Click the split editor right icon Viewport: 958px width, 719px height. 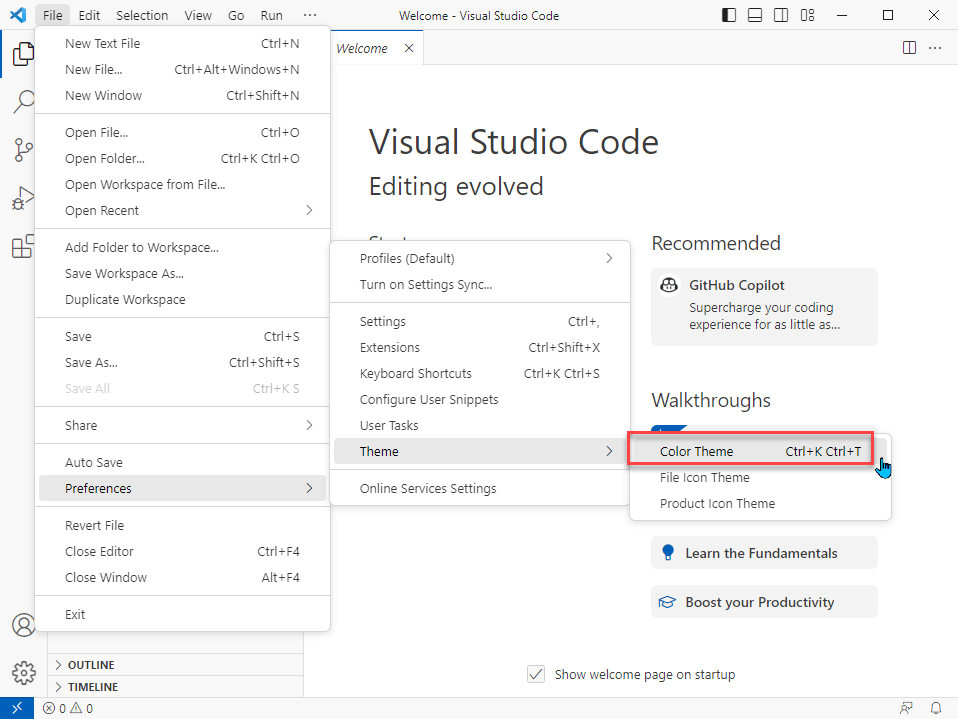[x=909, y=48]
